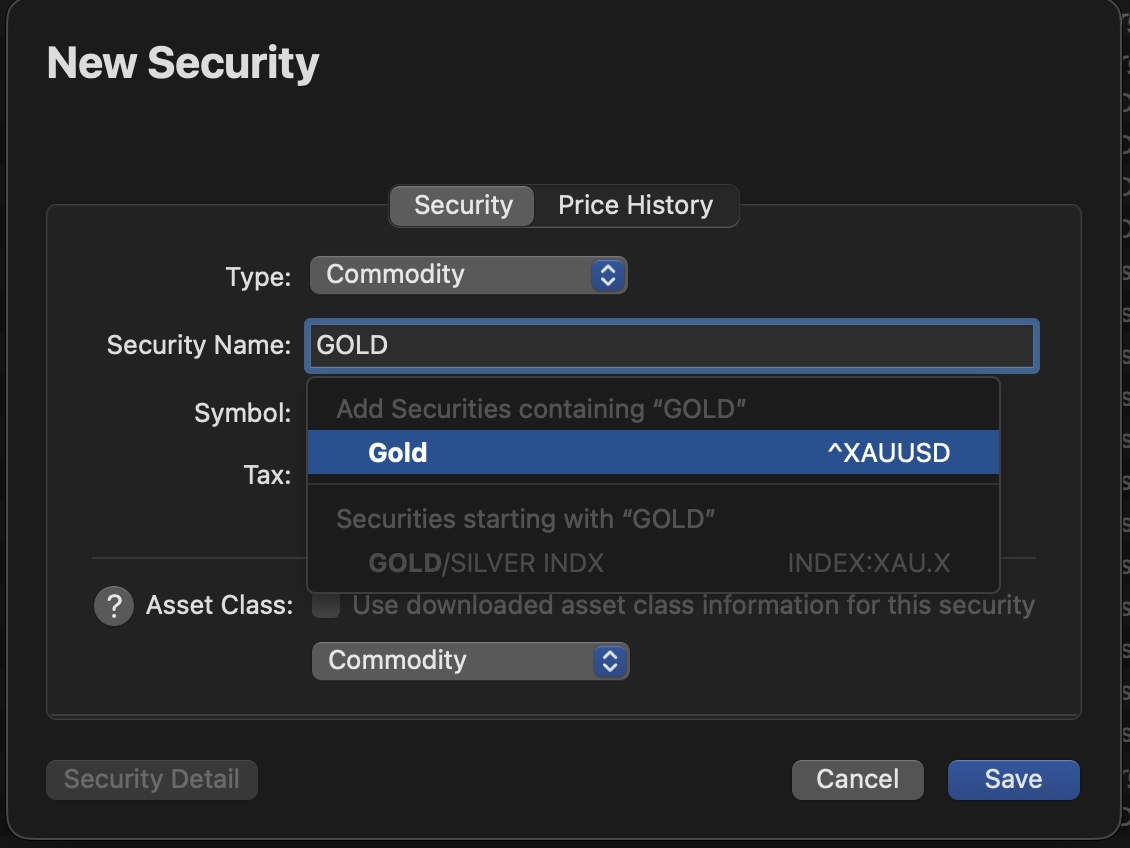Viewport: 1130px width, 848px height.
Task: Click the blue arrows on Type popup
Action: click(607, 275)
